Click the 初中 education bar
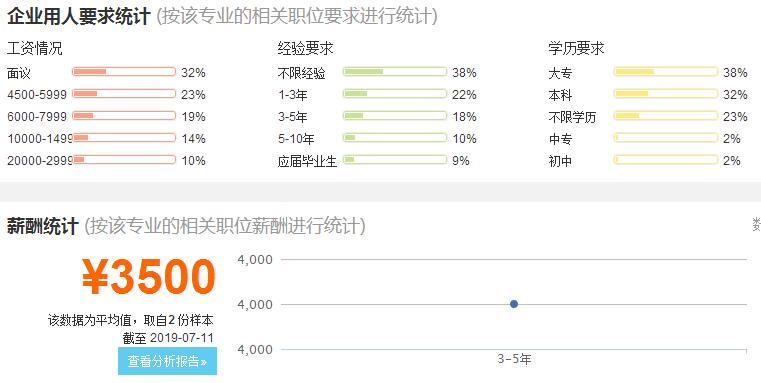The width and height of the screenshot is (761, 383). [x=665, y=160]
